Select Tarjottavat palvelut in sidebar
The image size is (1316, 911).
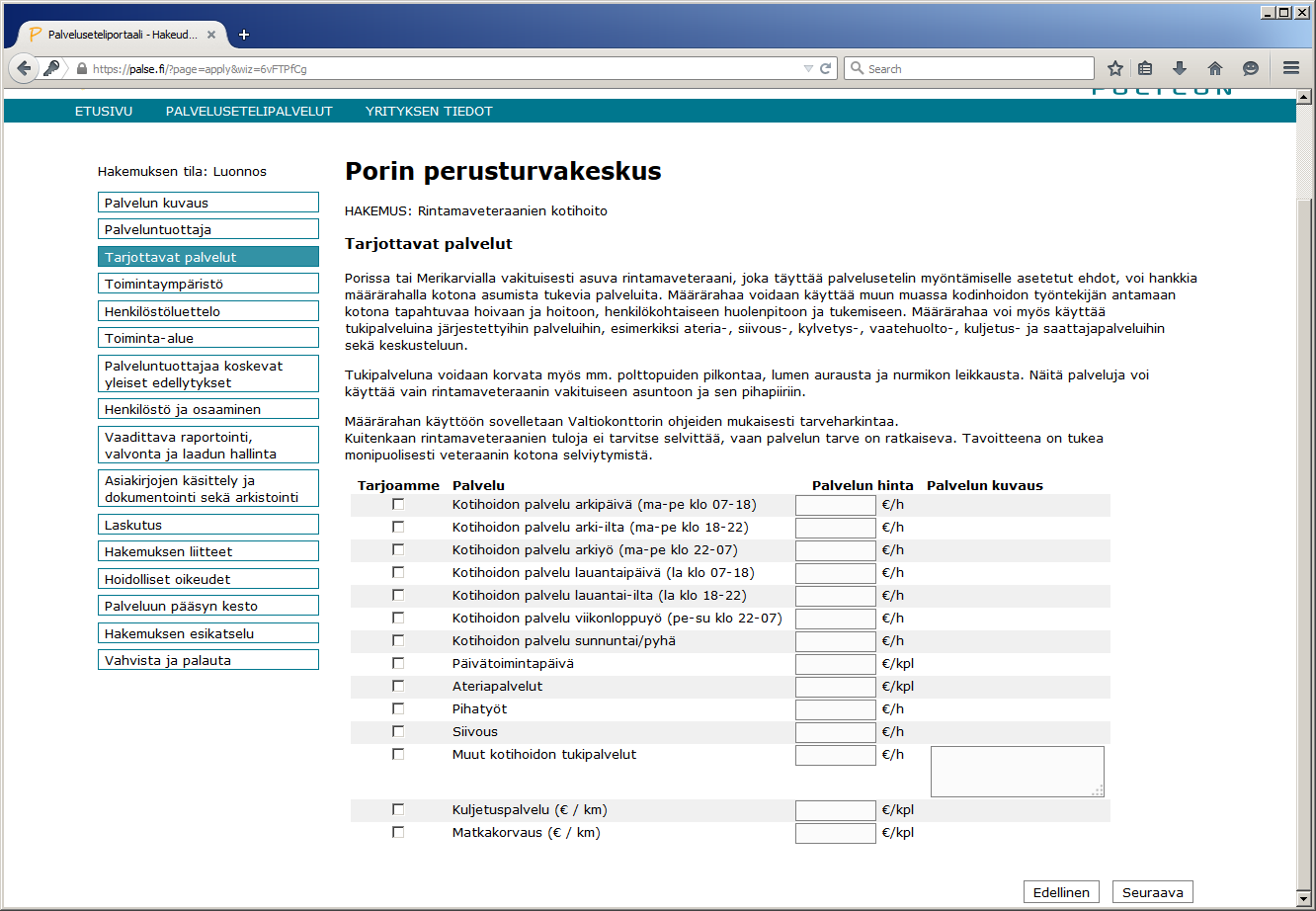point(208,257)
